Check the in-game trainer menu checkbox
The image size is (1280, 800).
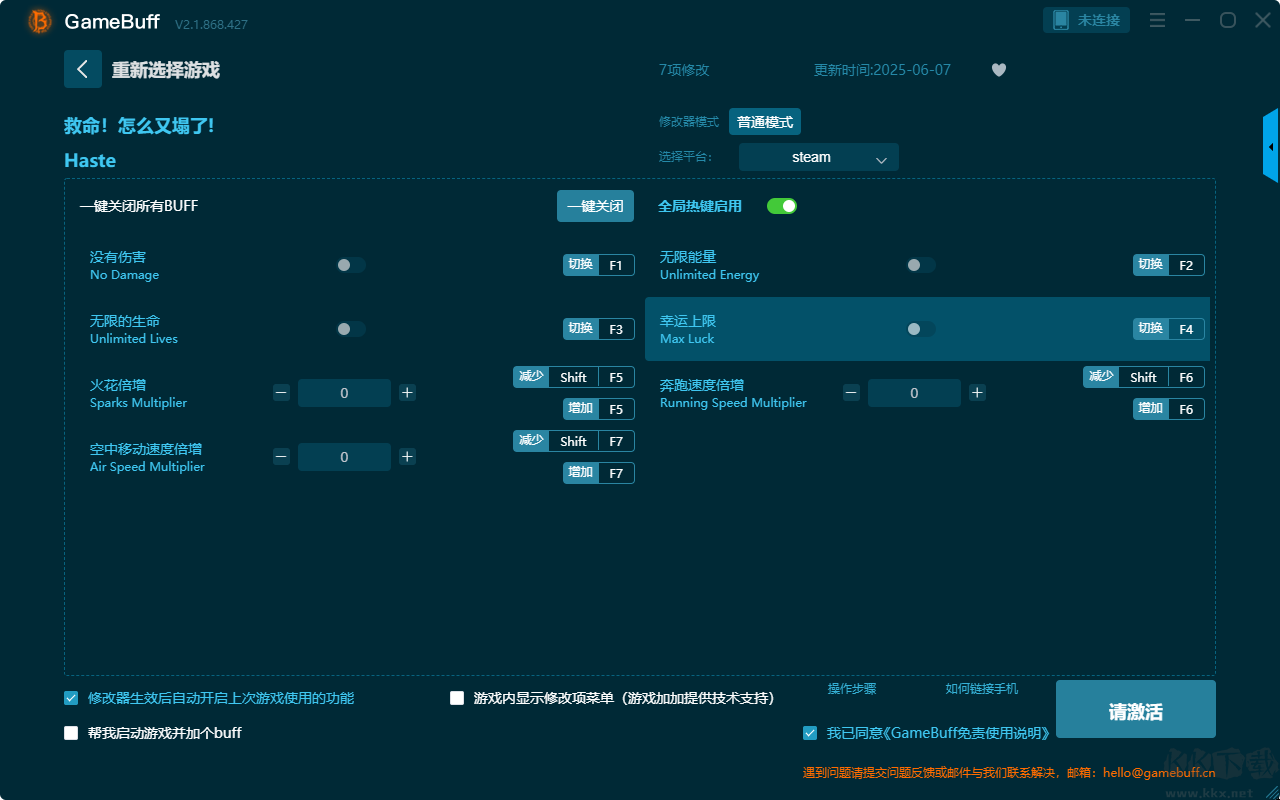457,698
